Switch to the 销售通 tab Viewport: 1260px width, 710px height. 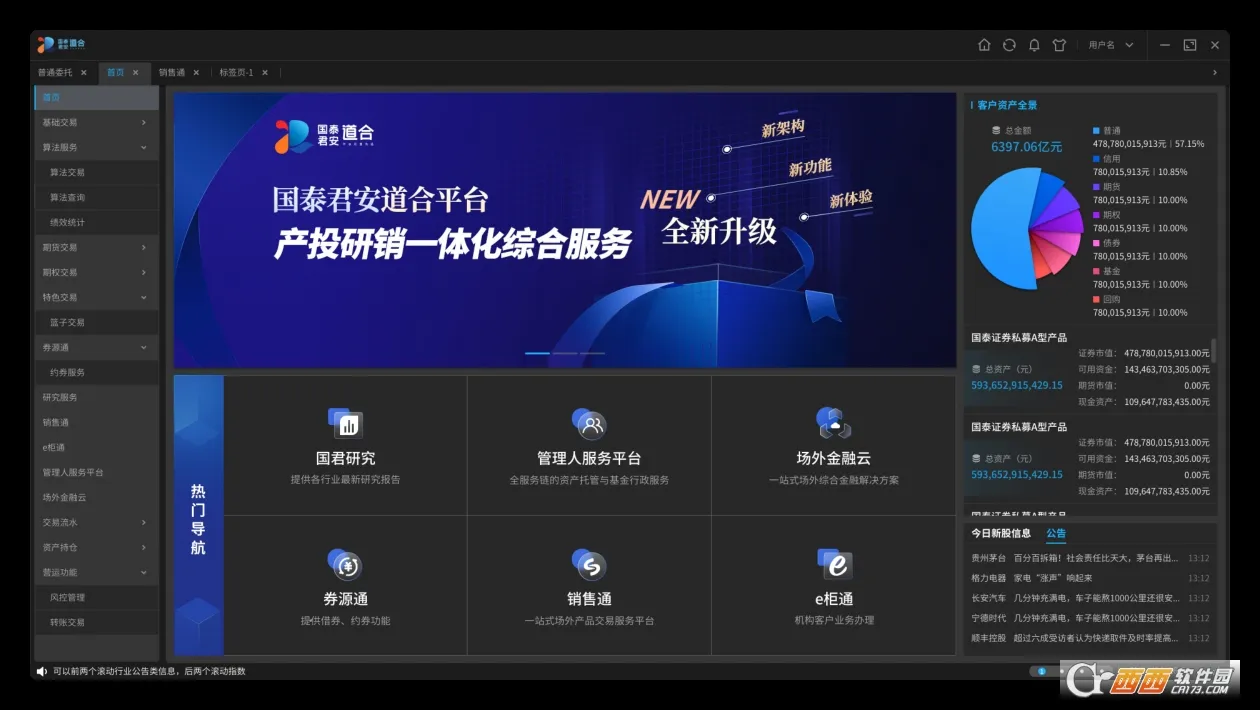tap(172, 72)
